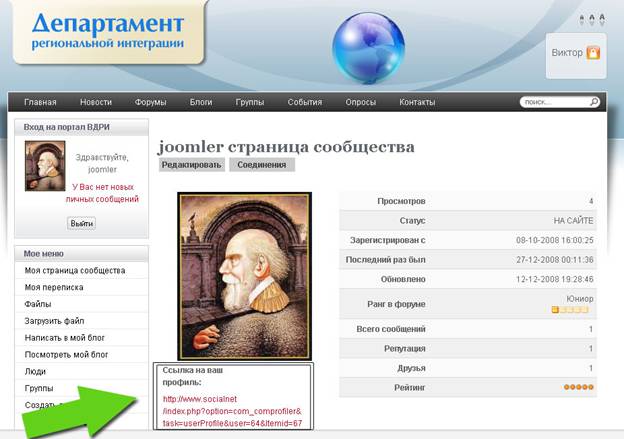
Task: Click the Соединения tab button
Action: [262, 165]
